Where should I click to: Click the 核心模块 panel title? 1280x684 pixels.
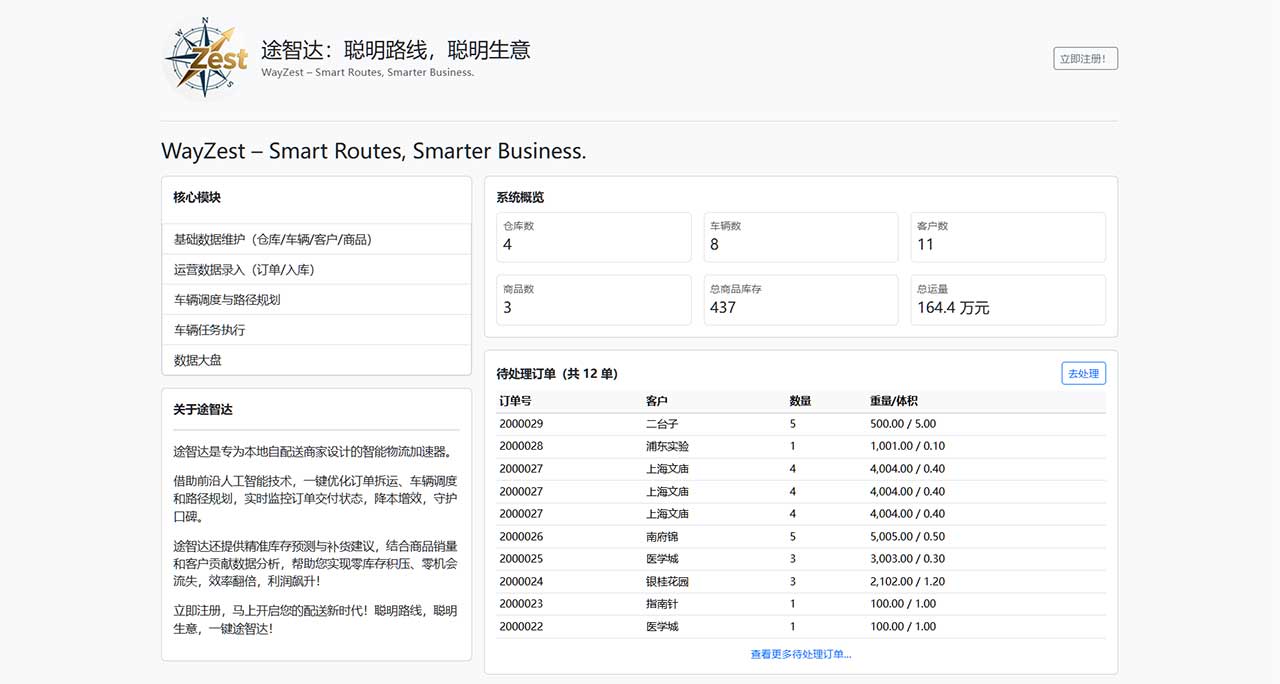click(x=195, y=197)
